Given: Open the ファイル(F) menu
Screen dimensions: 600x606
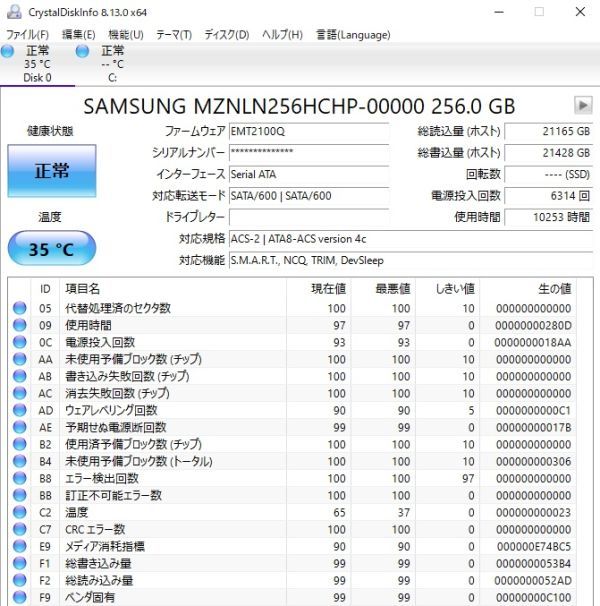Looking at the screenshot, I should (x=27, y=35).
